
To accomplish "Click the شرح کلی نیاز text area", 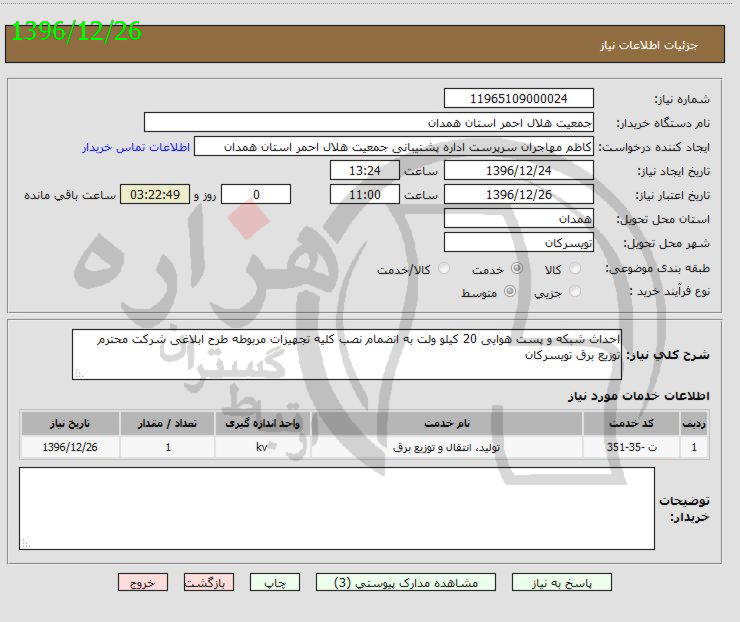I will coord(346,354).
